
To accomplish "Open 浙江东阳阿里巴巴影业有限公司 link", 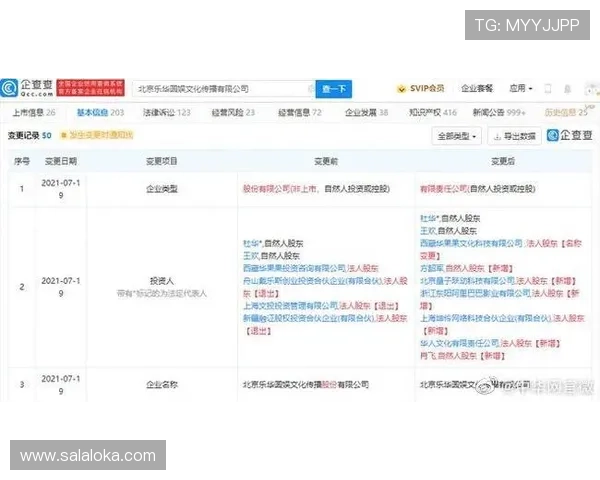I will (476, 293).
